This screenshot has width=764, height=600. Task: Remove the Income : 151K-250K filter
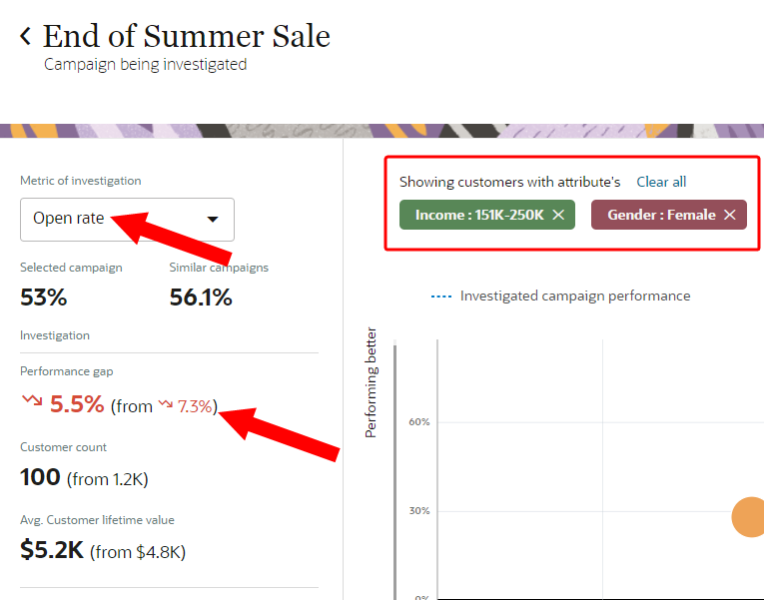[x=558, y=215]
